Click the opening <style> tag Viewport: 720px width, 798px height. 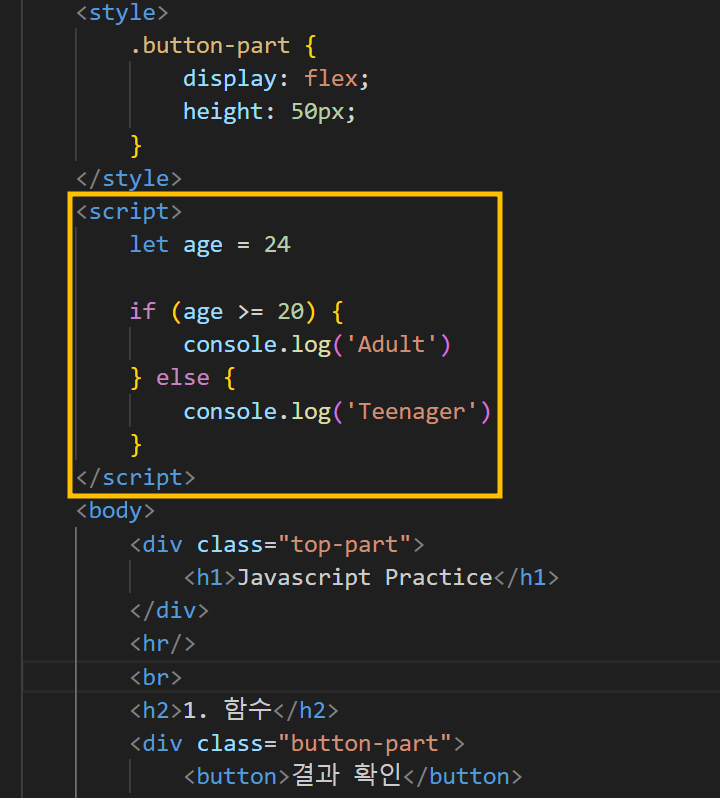pyautogui.click(x=122, y=12)
